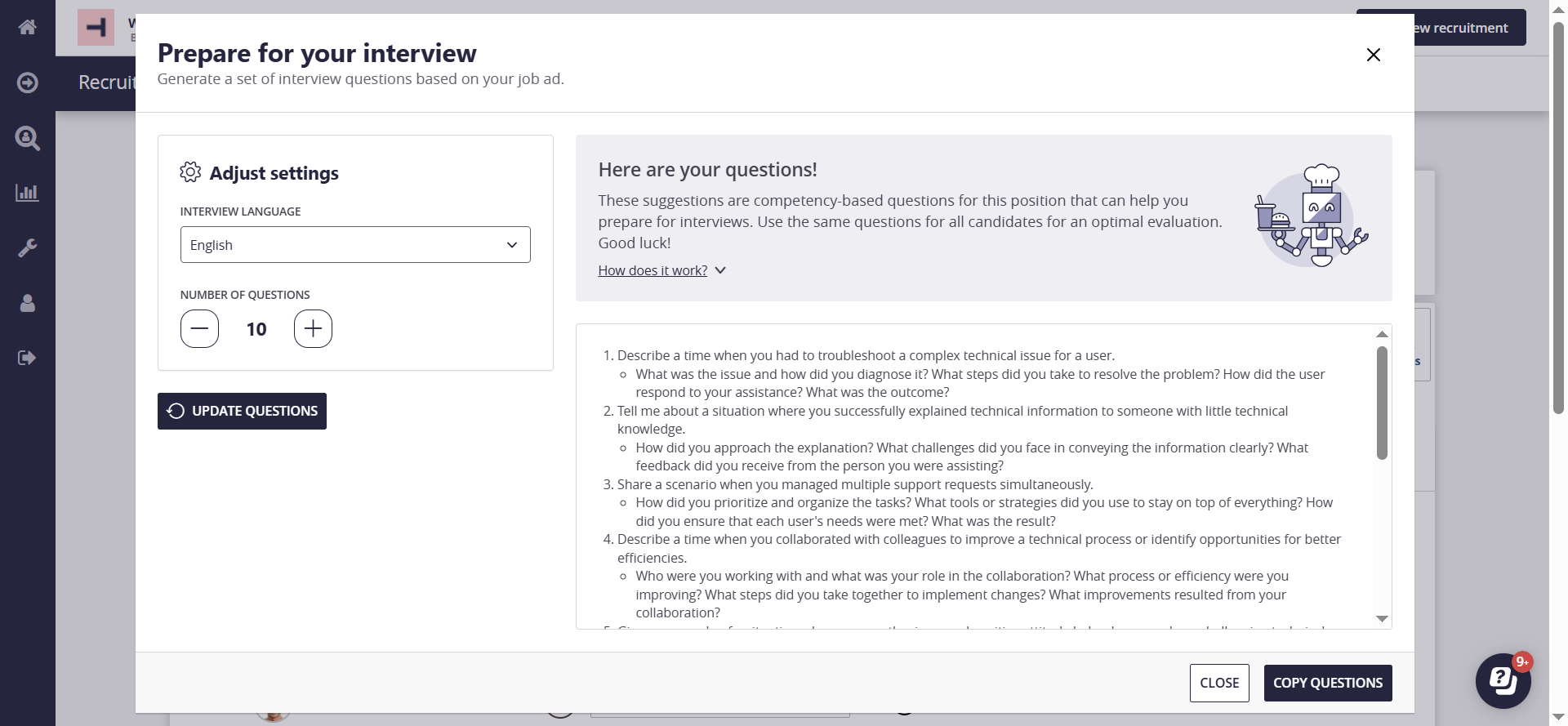Click the Update Questions button

tap(242, 411)
